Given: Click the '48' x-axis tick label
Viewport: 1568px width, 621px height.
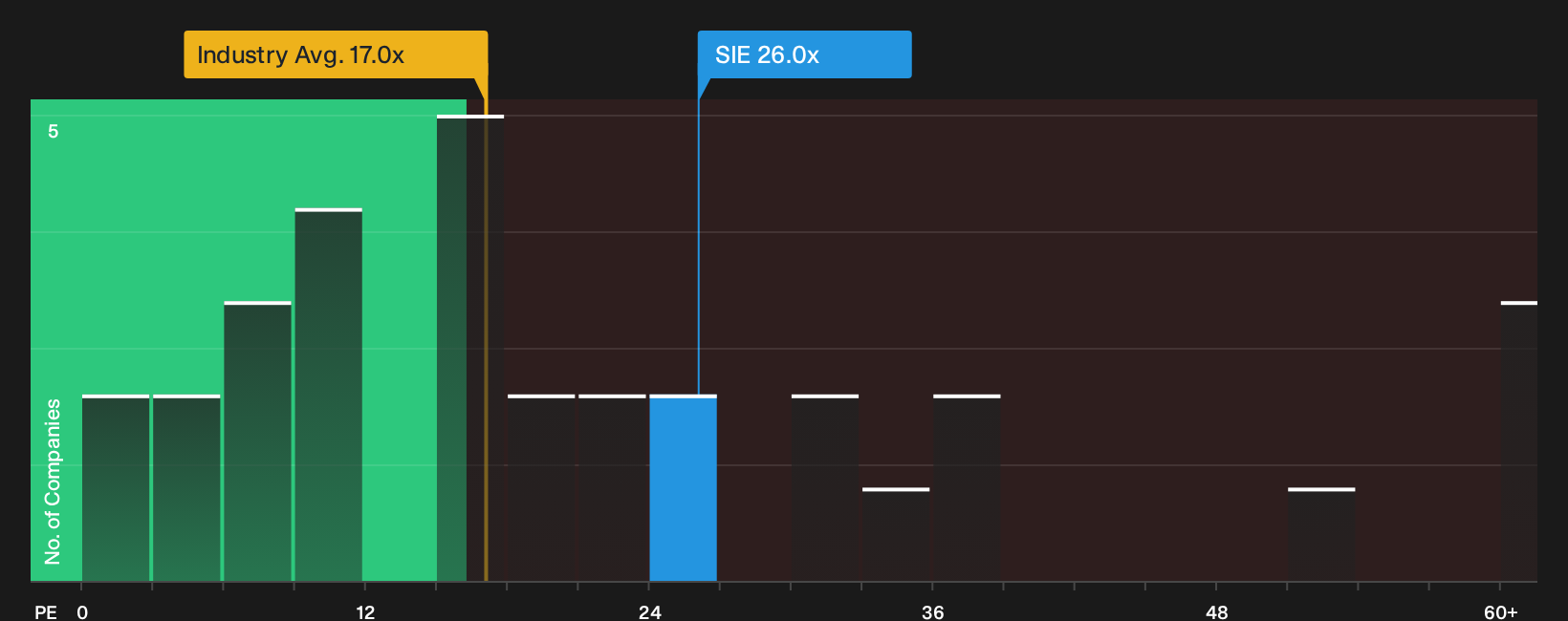Looking at the screenshot, I should 1217,611.
